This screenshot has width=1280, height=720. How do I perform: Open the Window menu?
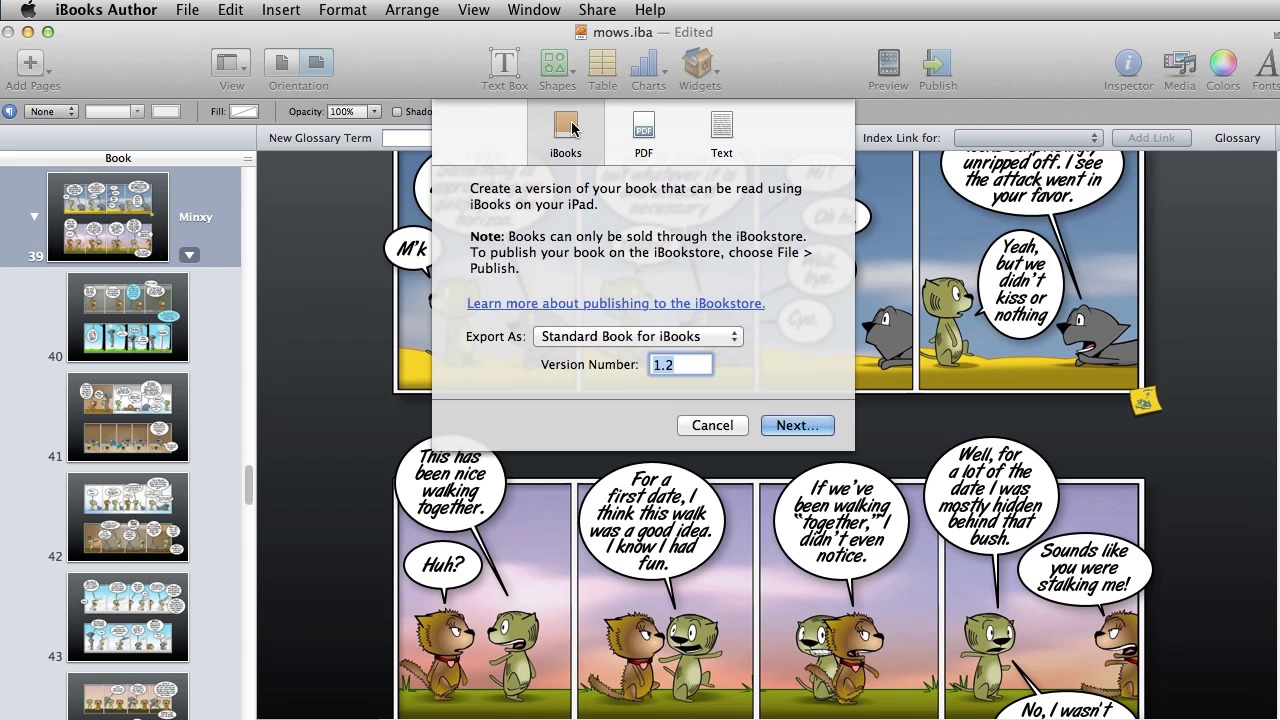click(x=534, y=10)
